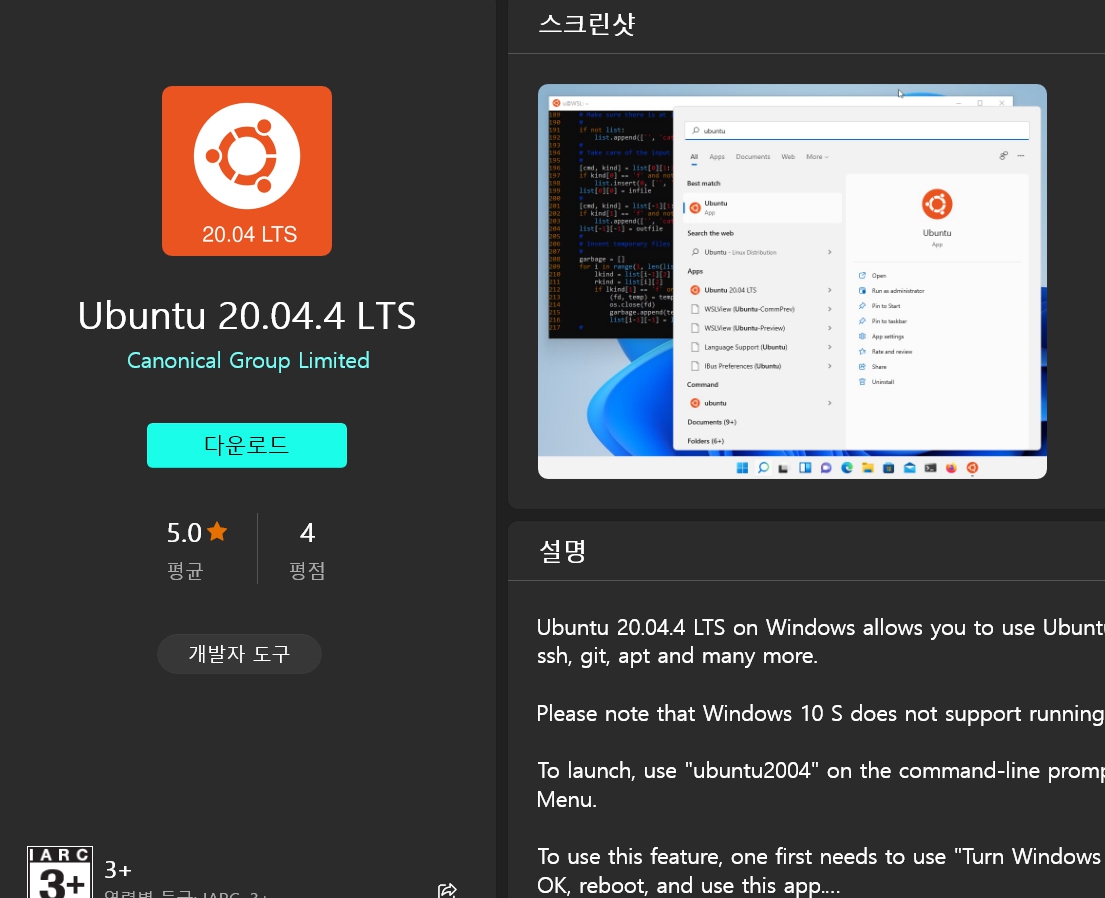Click the share icon at bottom
Screen dimensions: 1105x898
tap(447, 890)
